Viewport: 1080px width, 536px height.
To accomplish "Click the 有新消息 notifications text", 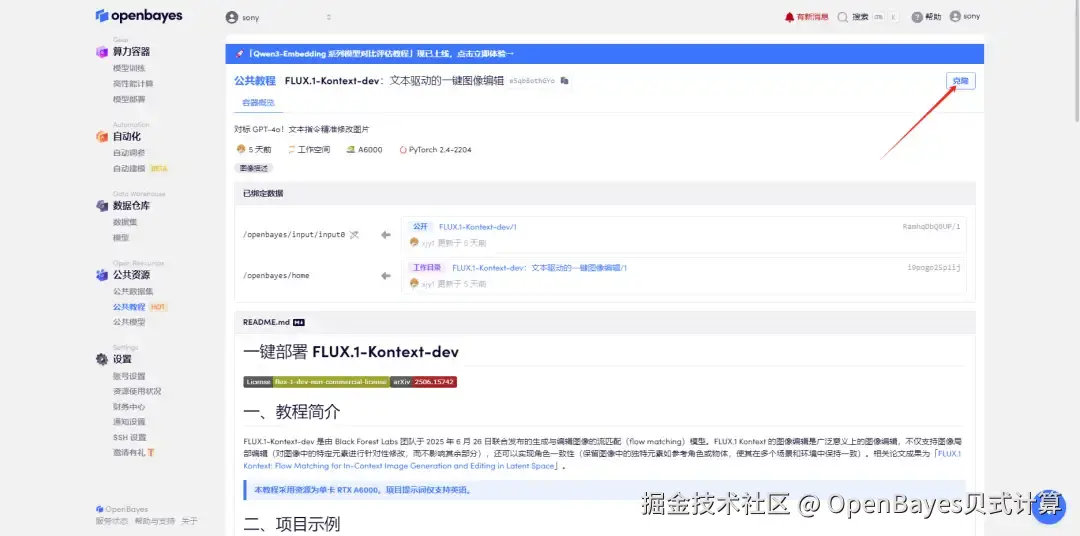I will (x=812, y=17).
